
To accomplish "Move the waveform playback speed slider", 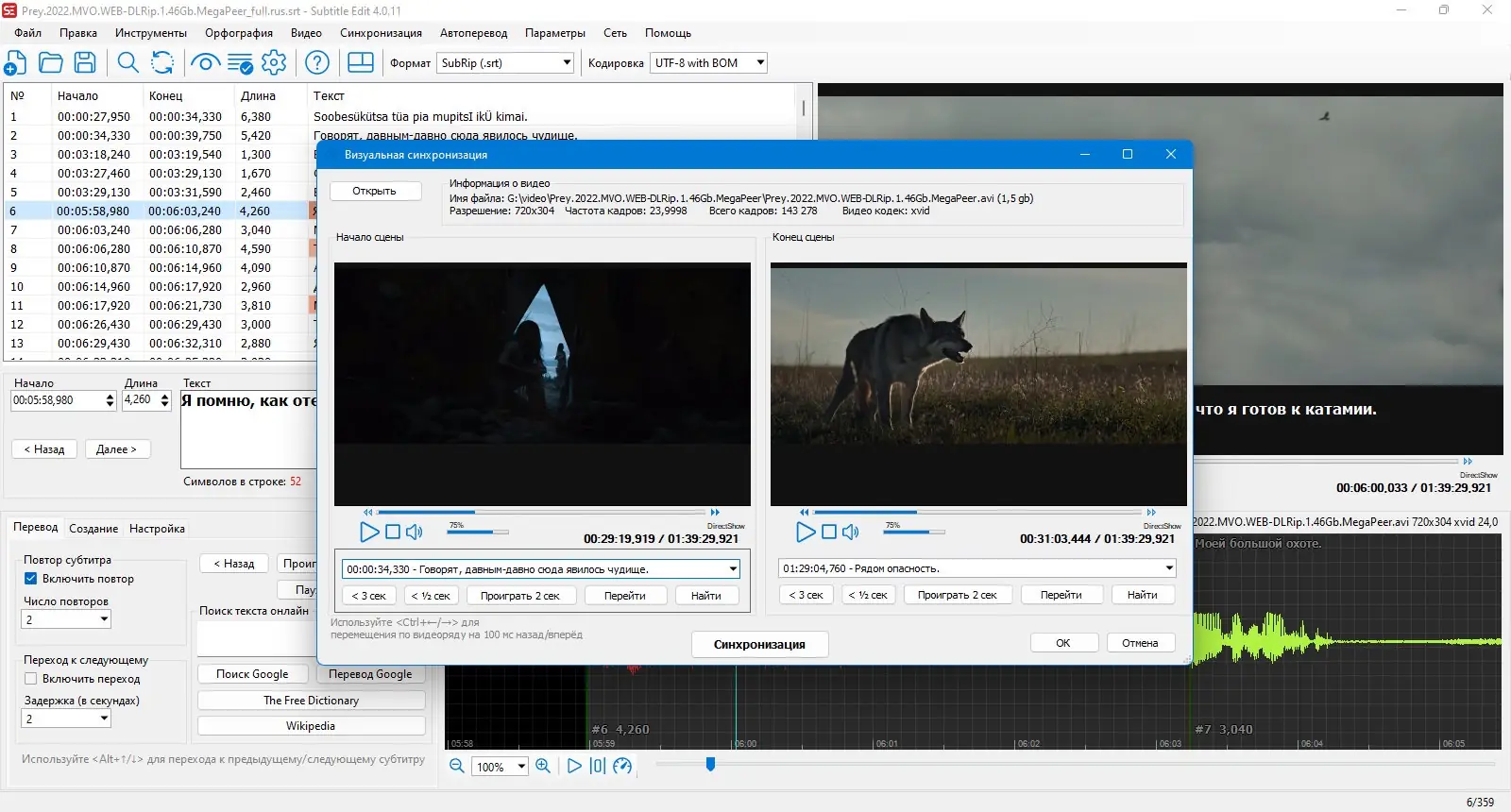I will coord(710,764).
